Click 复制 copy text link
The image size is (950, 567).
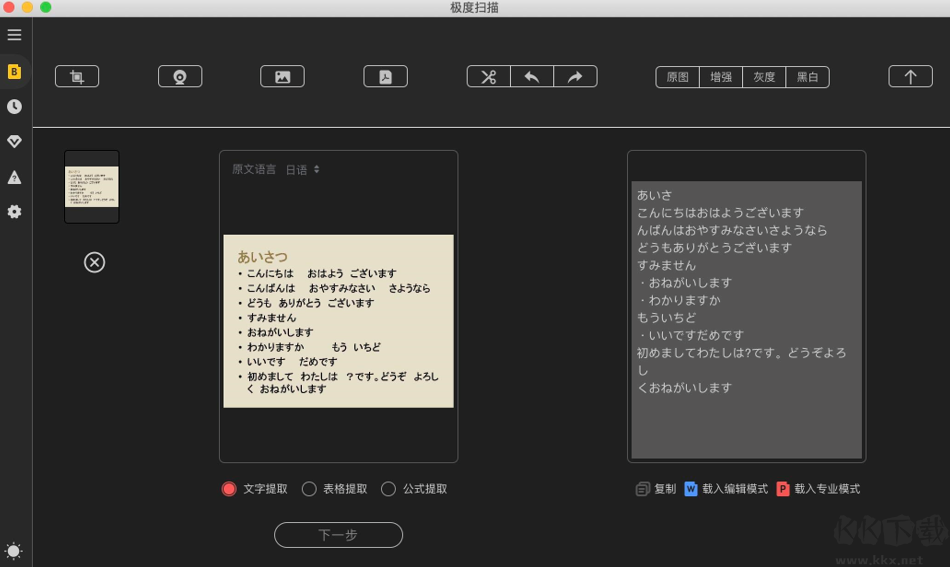pyautogui.click(x=665, y=489)
